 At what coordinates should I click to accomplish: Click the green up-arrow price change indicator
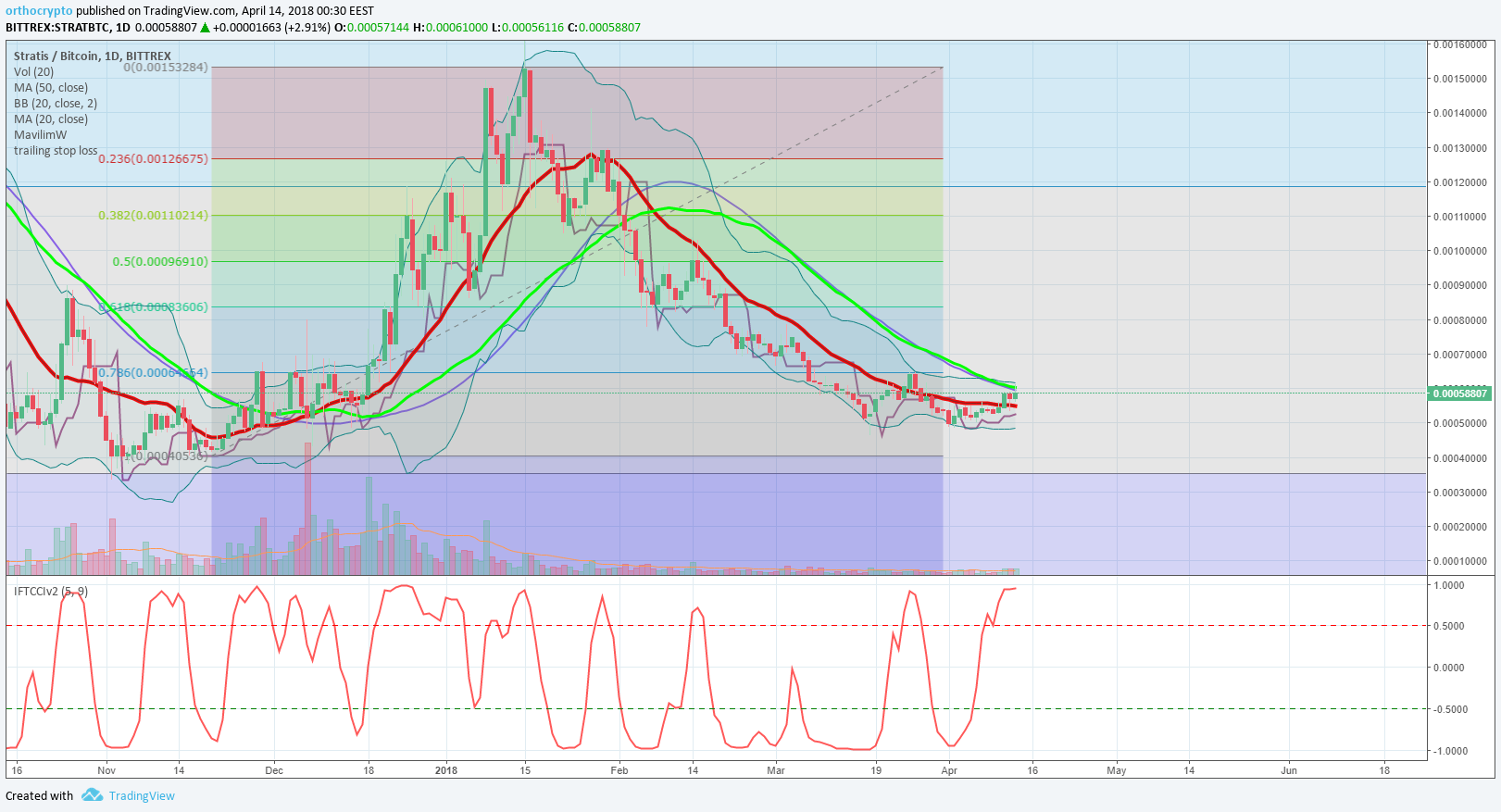click(205, 28)
